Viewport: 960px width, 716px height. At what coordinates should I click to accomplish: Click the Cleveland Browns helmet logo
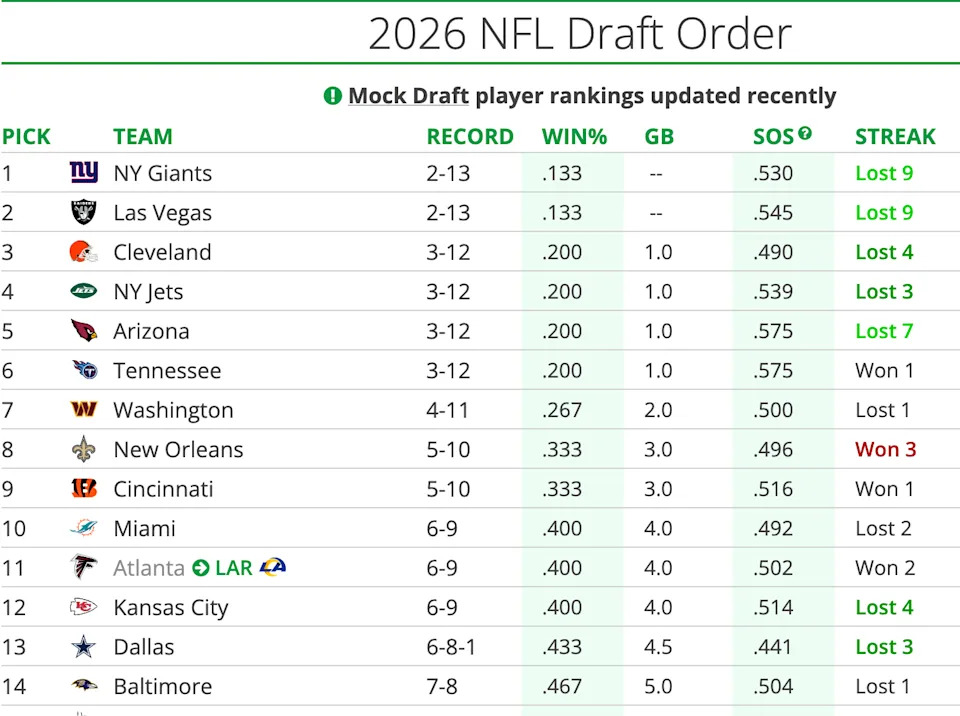coord(84,252)
